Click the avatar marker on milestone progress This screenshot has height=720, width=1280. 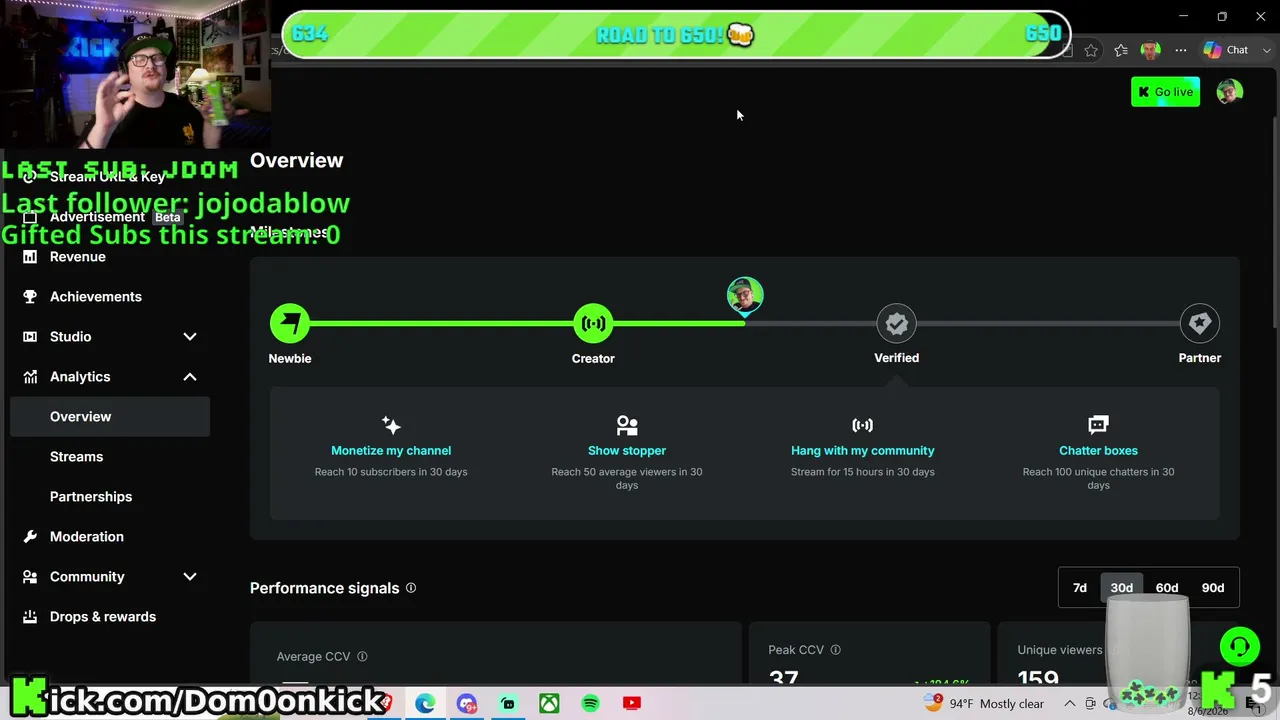(x=745, y=296)
